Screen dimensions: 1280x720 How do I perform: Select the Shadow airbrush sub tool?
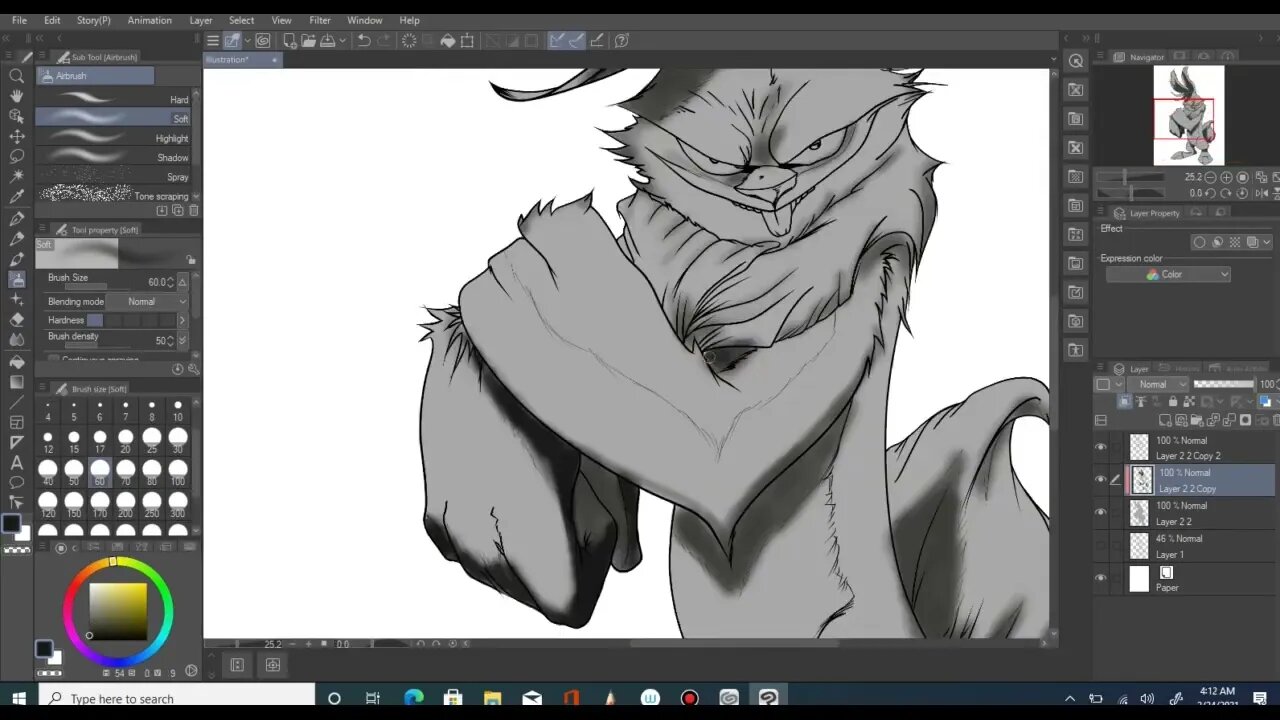114,157
